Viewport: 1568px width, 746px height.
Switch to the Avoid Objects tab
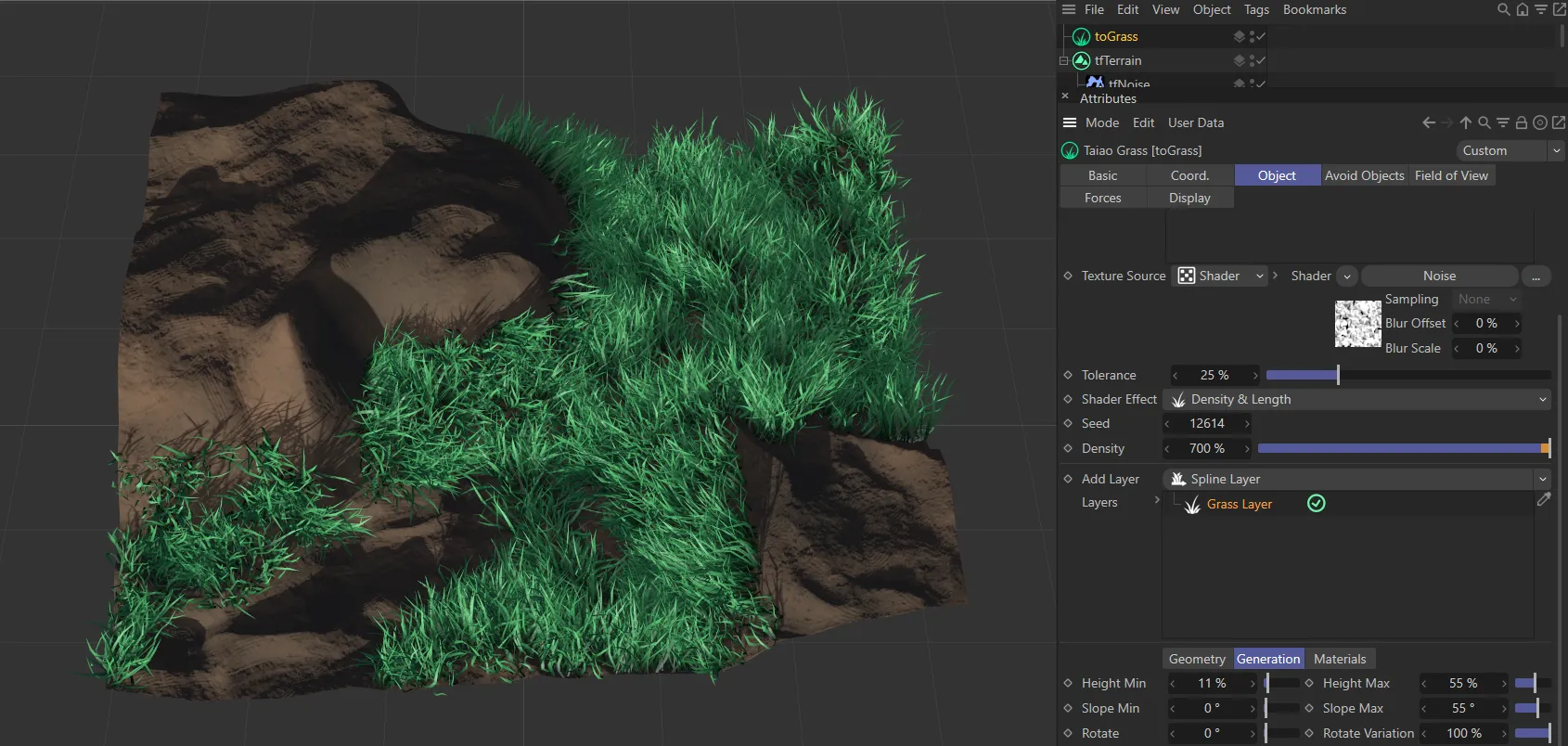pos(1364,176)
